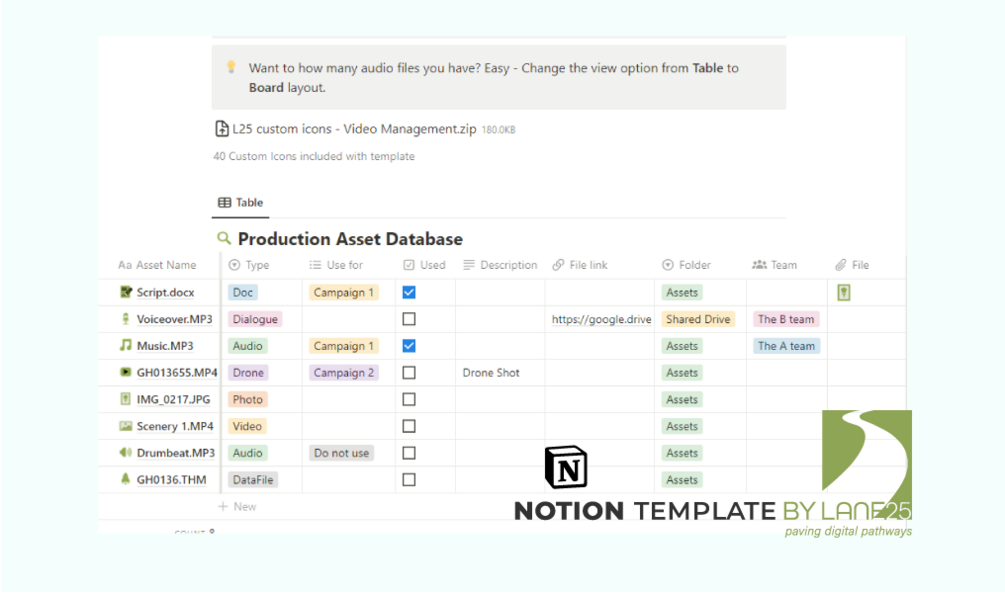Screen dimensions: 1005x594
Task: Open the https://google.drive file link
Action: click(x=601, y=319)
